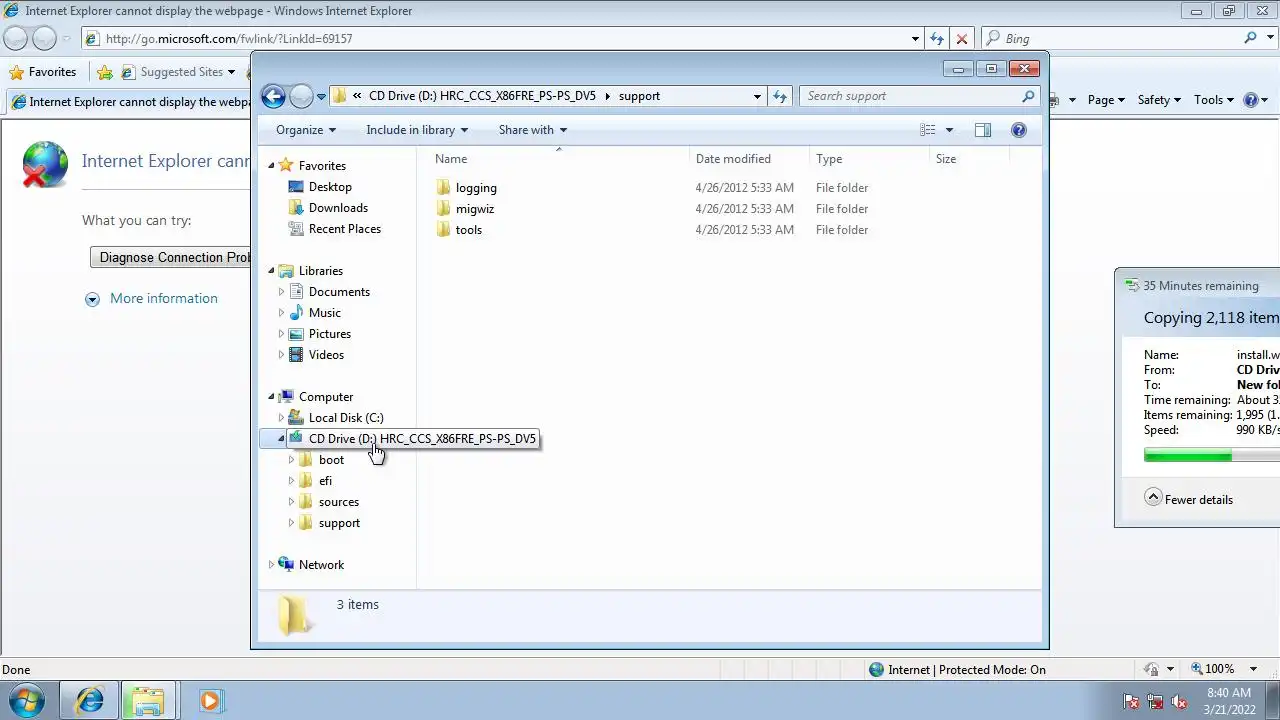Click the Videos library icon
This screenshot has height=720, width=1280.
click(296, 355)
